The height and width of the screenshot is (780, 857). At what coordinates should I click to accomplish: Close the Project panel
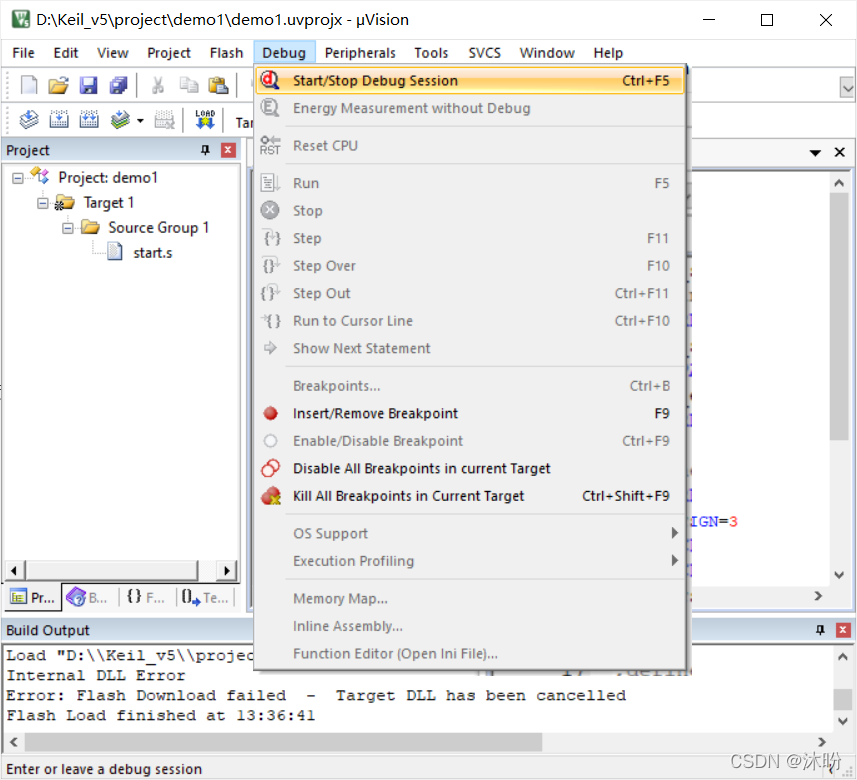click(228, 150)
